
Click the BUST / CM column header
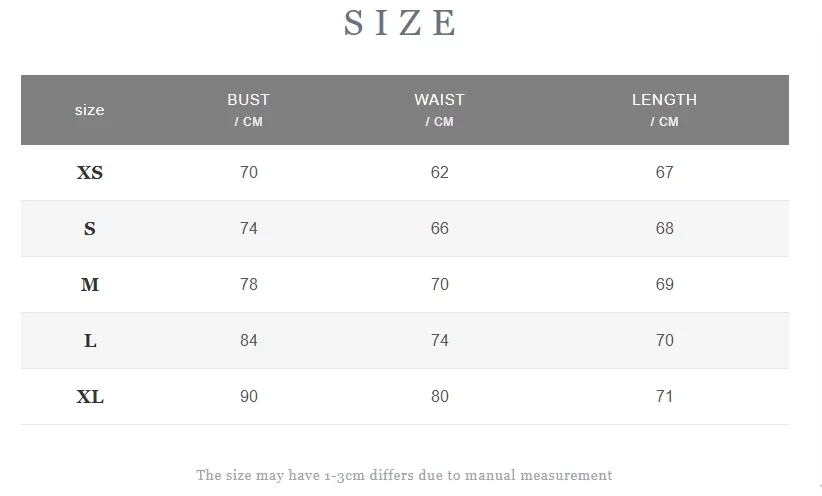[248, 110]
